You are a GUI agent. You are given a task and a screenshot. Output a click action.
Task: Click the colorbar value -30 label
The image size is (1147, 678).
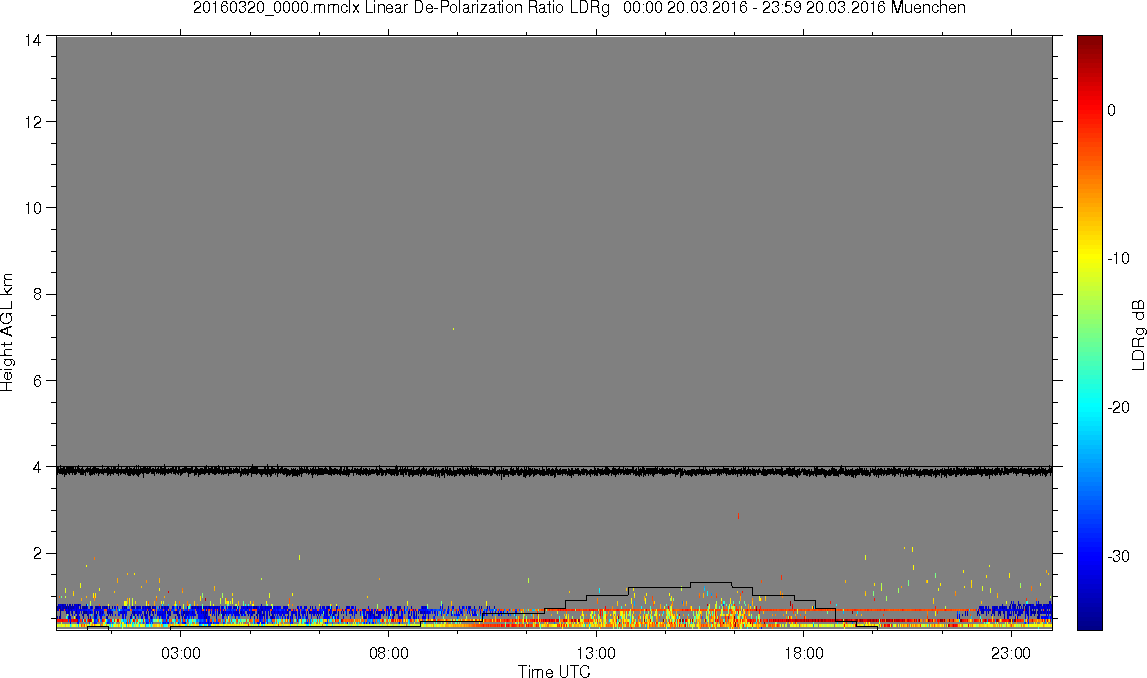1118,557
